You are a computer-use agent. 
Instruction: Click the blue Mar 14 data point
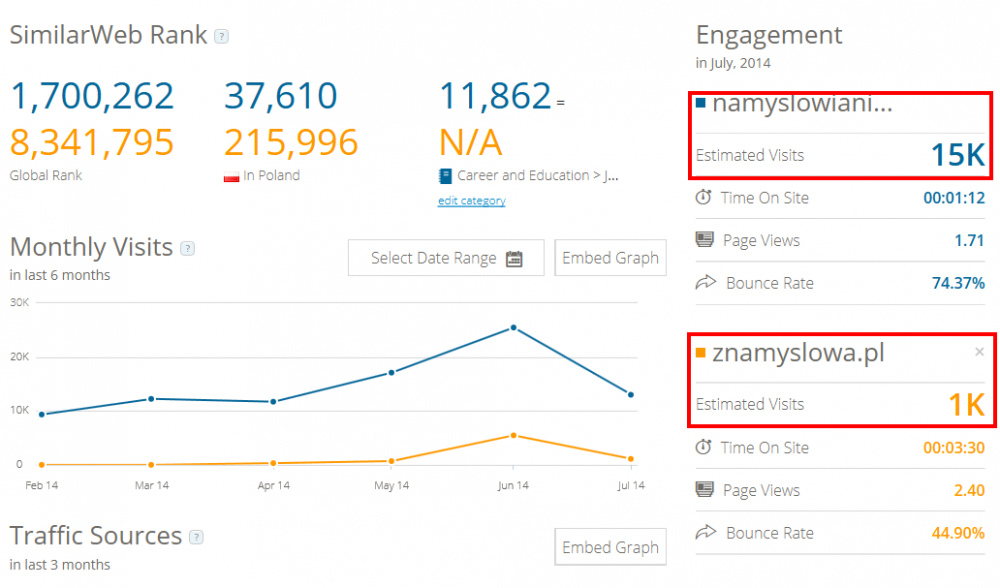[x=151, y=399]
